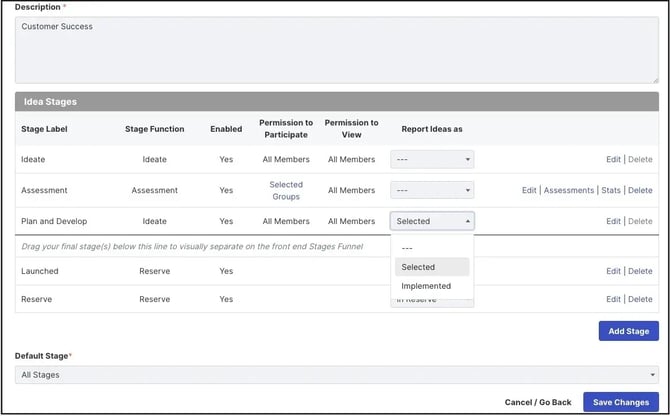View Stats for the Assessment stage
The height and width of the screenshot is (416, 670).
pos(610,190)
